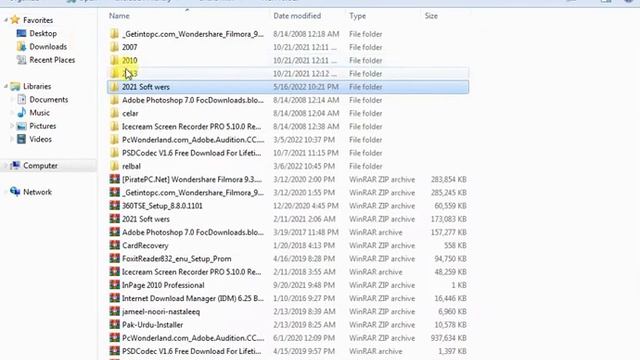The height and width of the screenshot is (360, 640).
Task: Click the WinRAR icon of [PiratePC.Net] Wondershare Filmora
Action: [115, 179]
